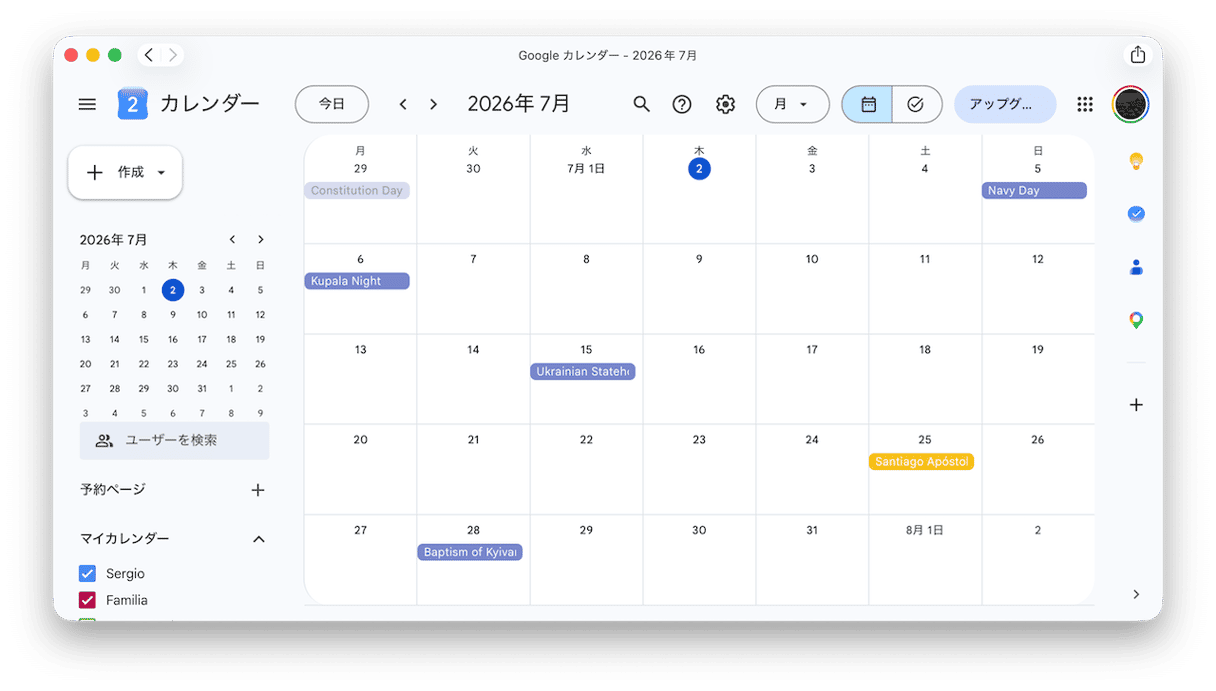Mini calendar previous month arrow
Viewport: 1216px width, 691px height.
[x=232, y=239]
